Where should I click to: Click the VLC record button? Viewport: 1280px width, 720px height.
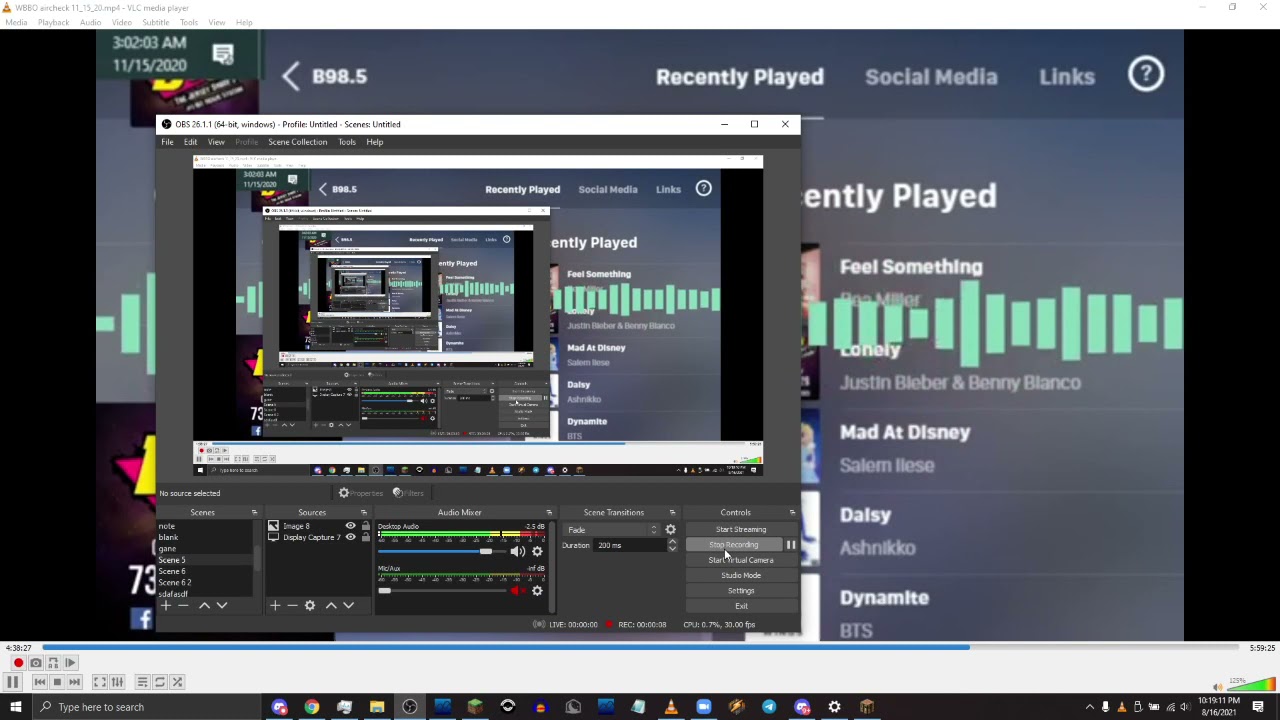point(18,663)
